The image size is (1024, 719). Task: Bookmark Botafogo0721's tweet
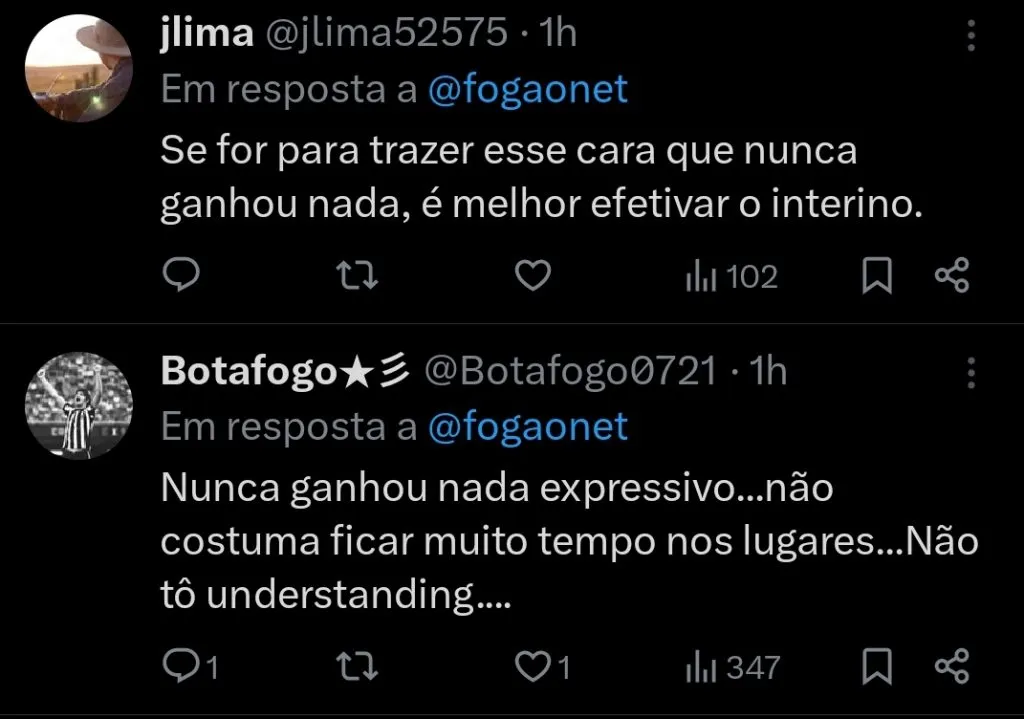point(877,663)
